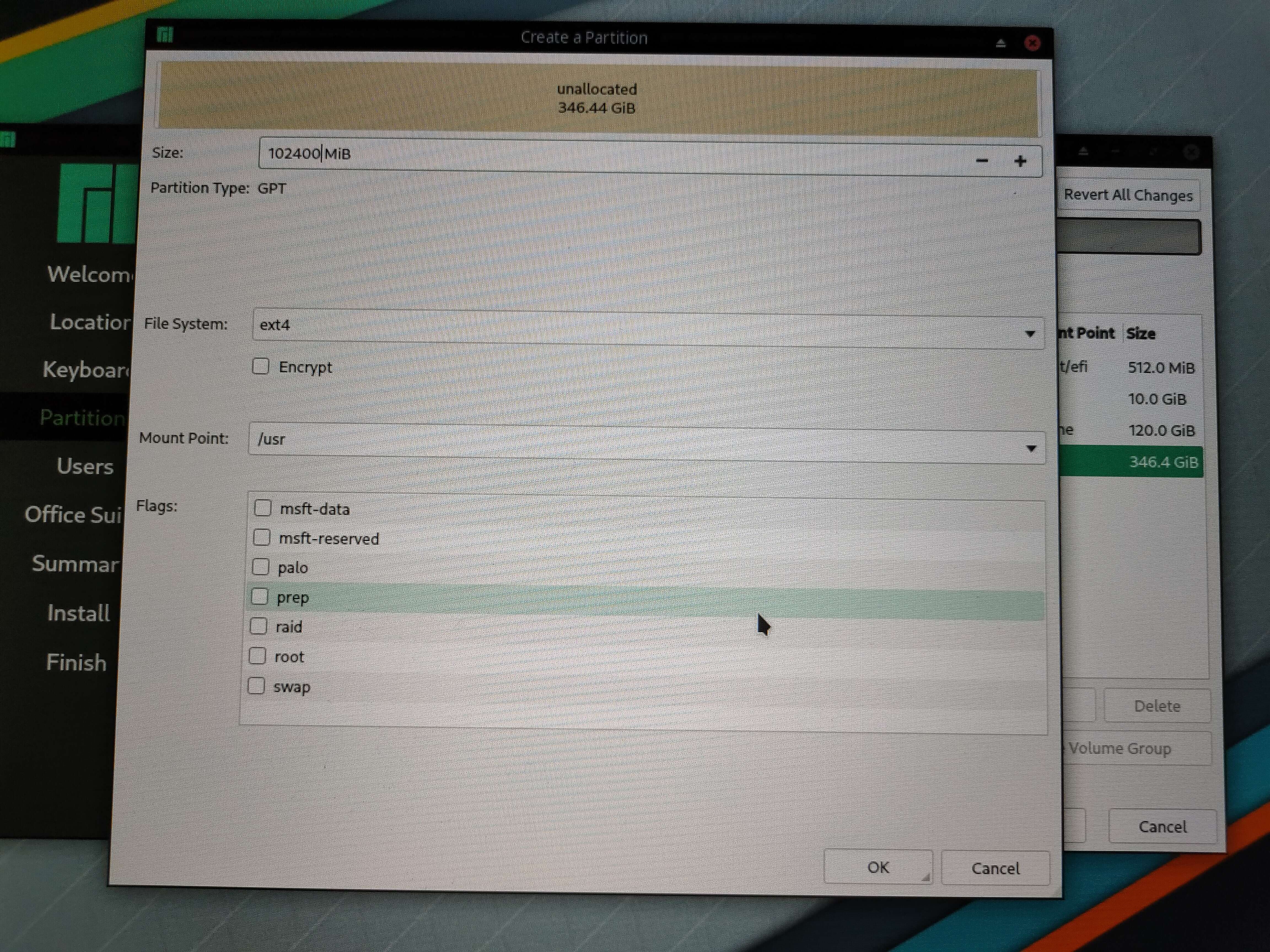Select Welcome step in installer sidebar

[x=91, y=274]
